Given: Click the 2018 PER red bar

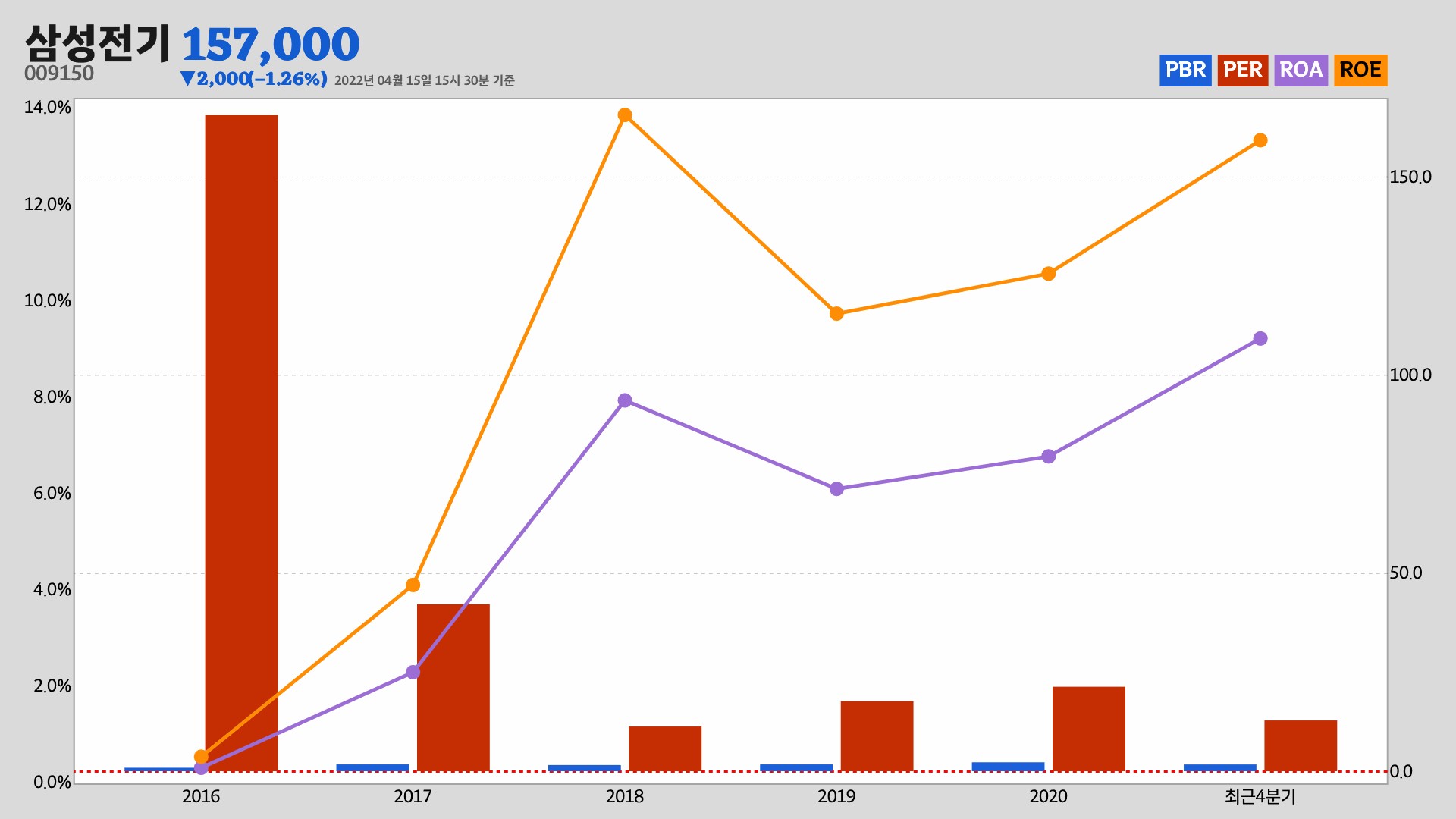Looking at the screenshot, I should click(665, 749).
